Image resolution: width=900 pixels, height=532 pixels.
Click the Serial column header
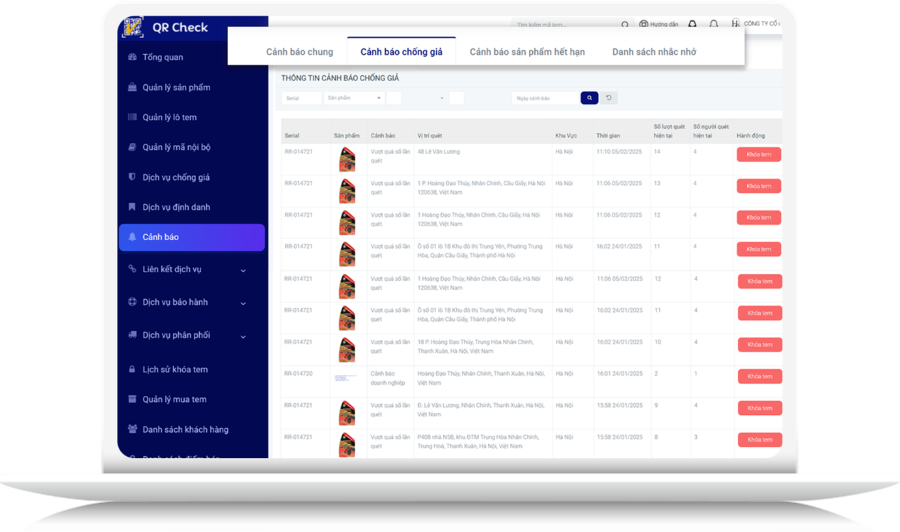pyautogui.click(x=292, y=135)
